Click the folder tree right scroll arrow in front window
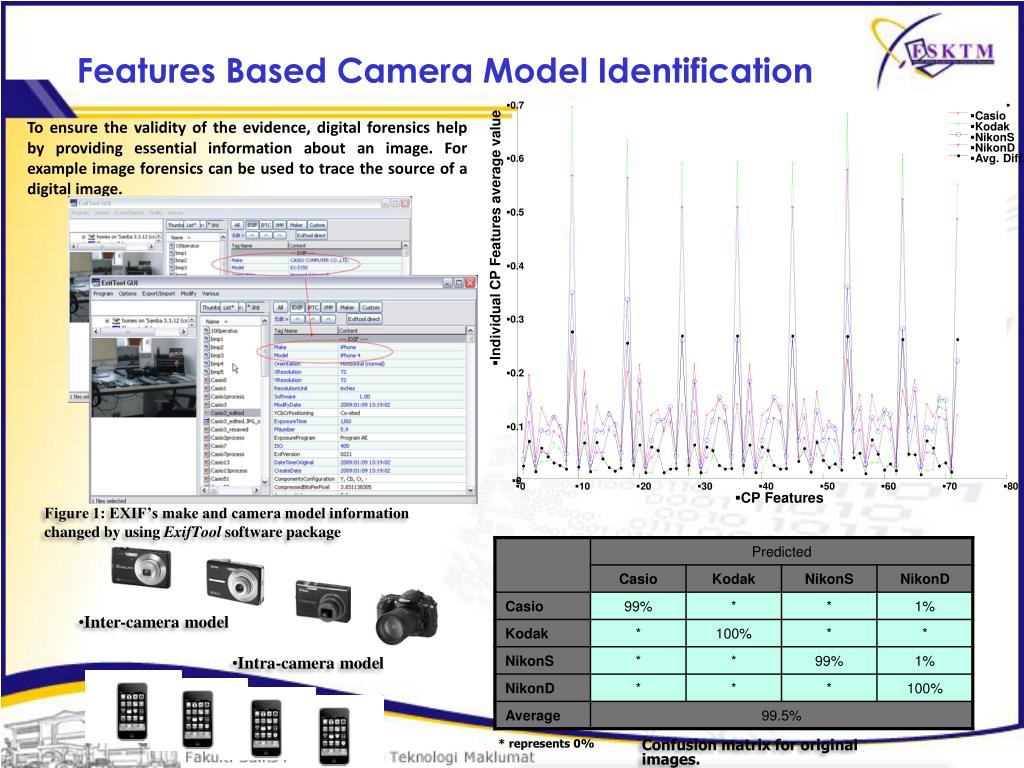This screenshot has width=1024, height=768. (184, 332)
